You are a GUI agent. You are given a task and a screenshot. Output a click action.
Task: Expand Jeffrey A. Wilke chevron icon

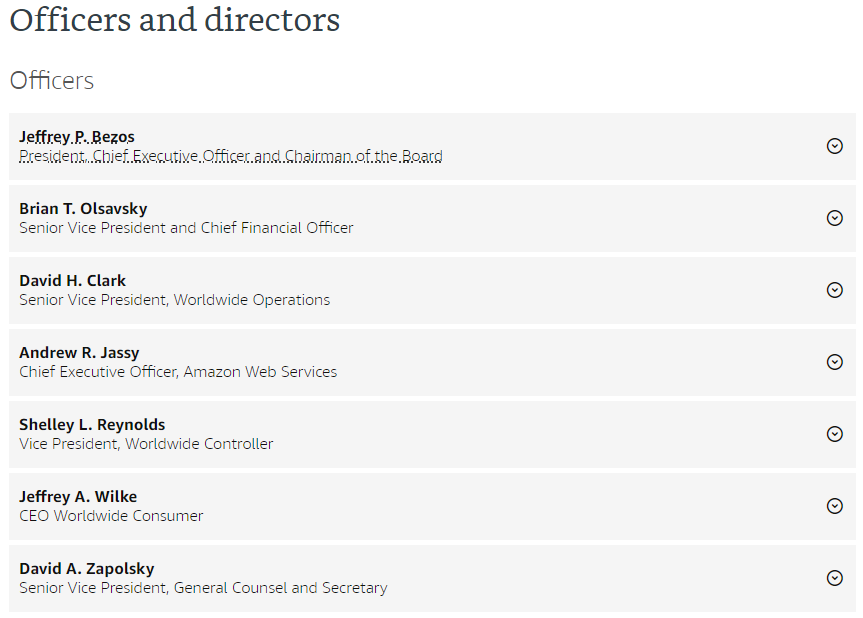pos(834,506)
